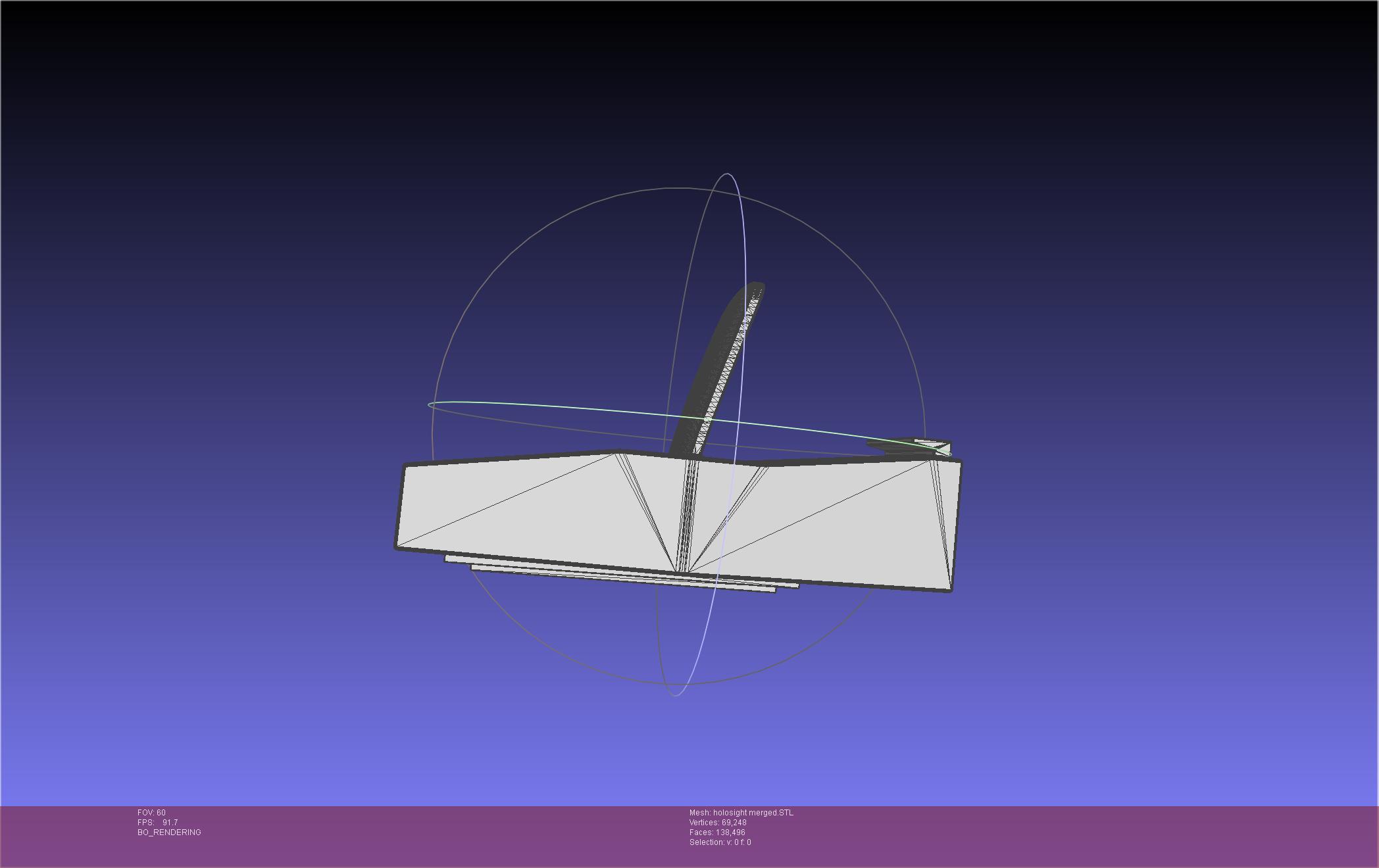Screen dimensions: 1379x868
Task: Click the Selection: v: 0 f: 0 text
Action: (720, 842)
